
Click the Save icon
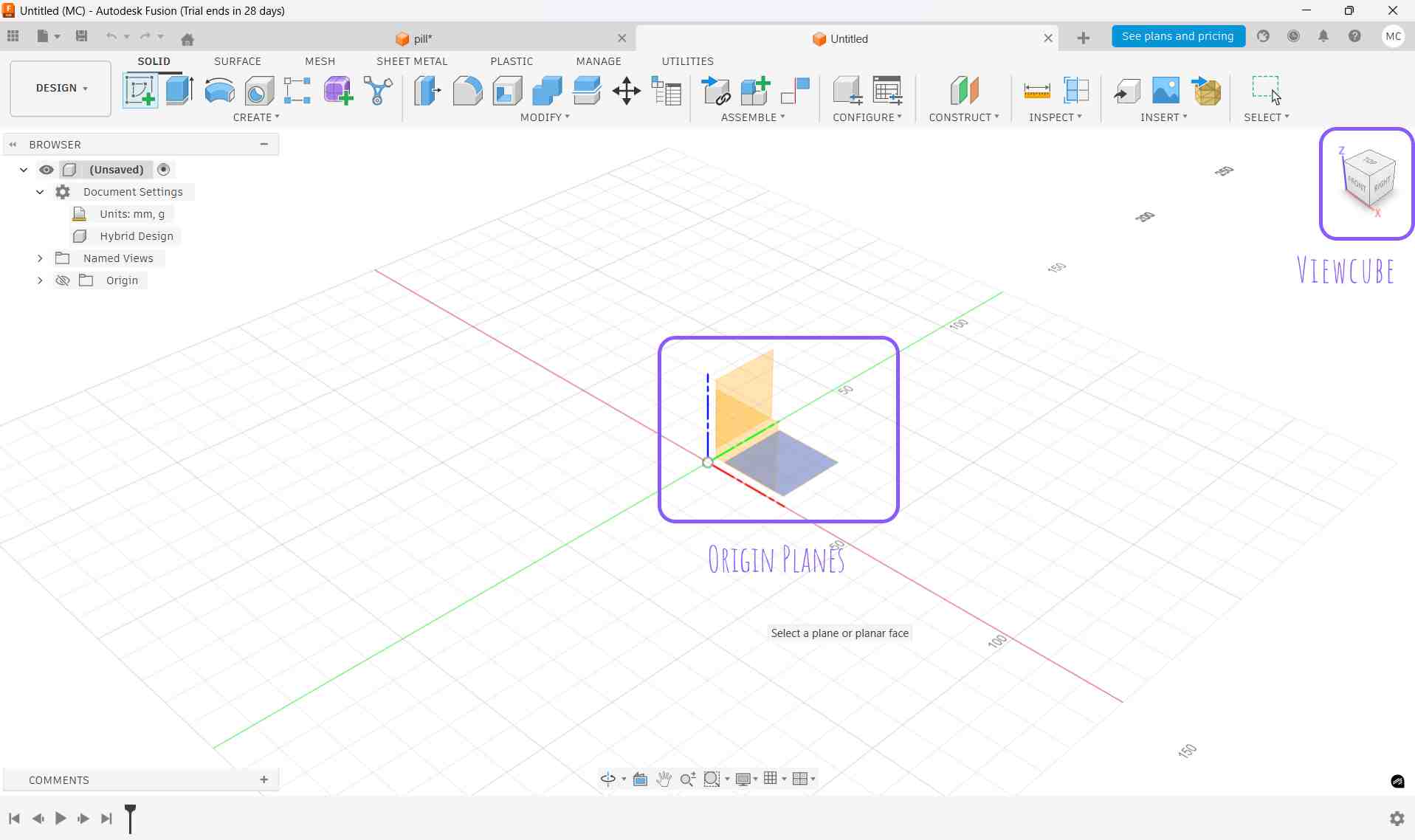pyautogui.click(x=81, y=36)
